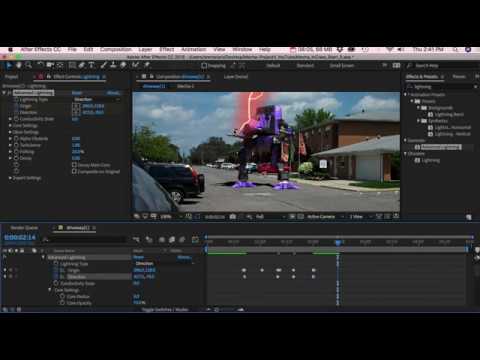480x360 pixels.
Task: Toggle the Draft 3D icon in timeline
Action: (x=149, y=239)
